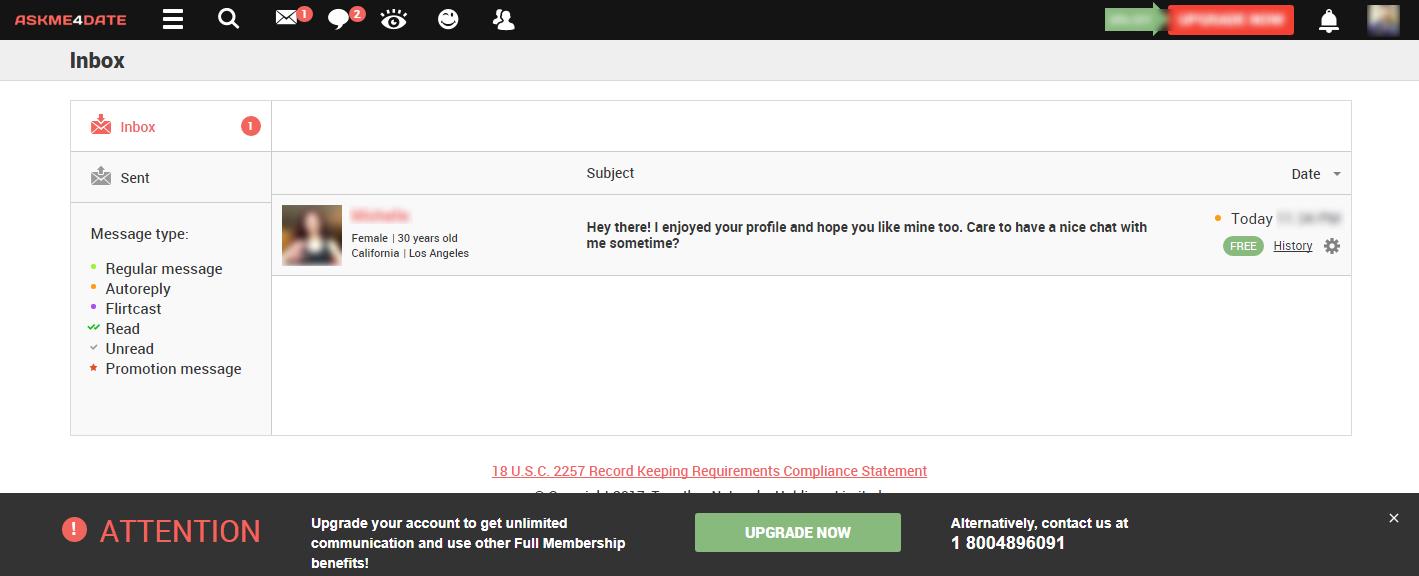The width and height of the screenshot is (1419, 576).
Task: Click the smiley face icon
Action: 448,20
